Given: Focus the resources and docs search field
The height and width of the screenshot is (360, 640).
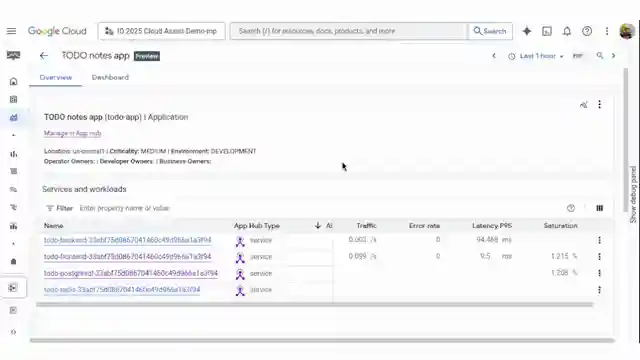Looking at the screenshot, I should [349, 31].
